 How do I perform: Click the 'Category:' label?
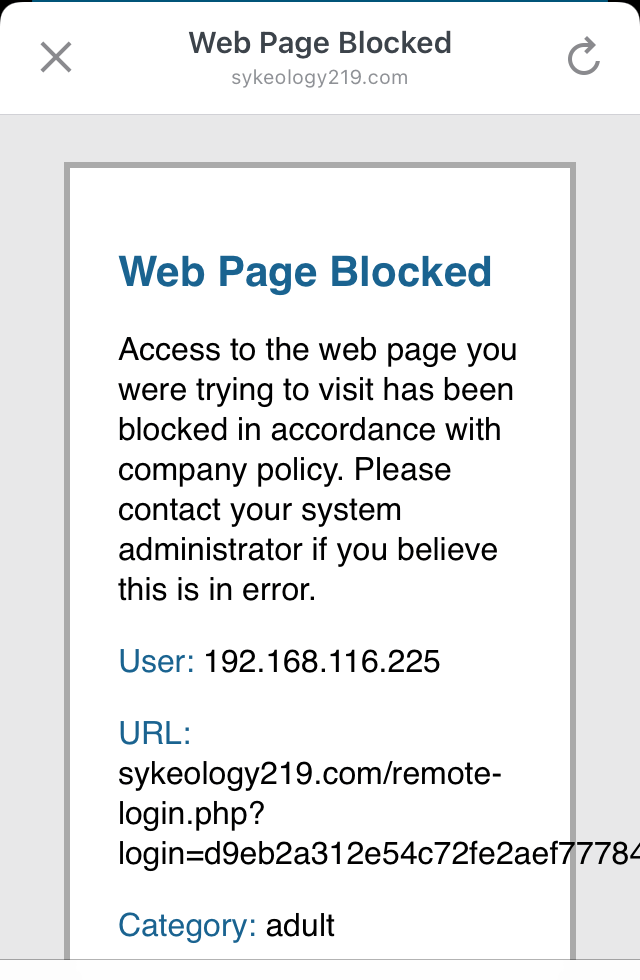[x=187, y=926]
